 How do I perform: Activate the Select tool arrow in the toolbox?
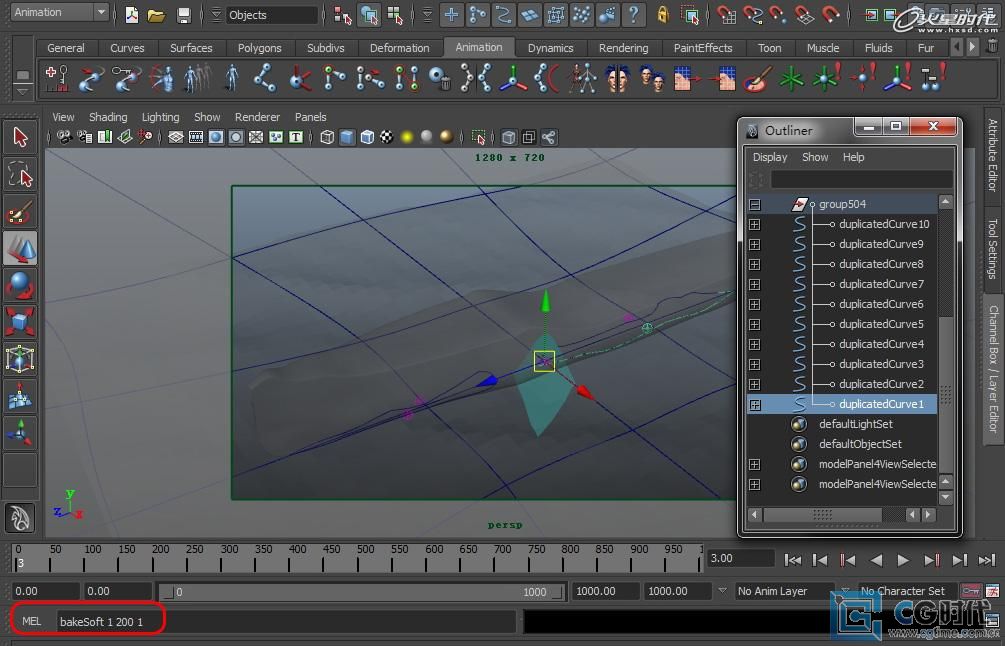(20, 137)
